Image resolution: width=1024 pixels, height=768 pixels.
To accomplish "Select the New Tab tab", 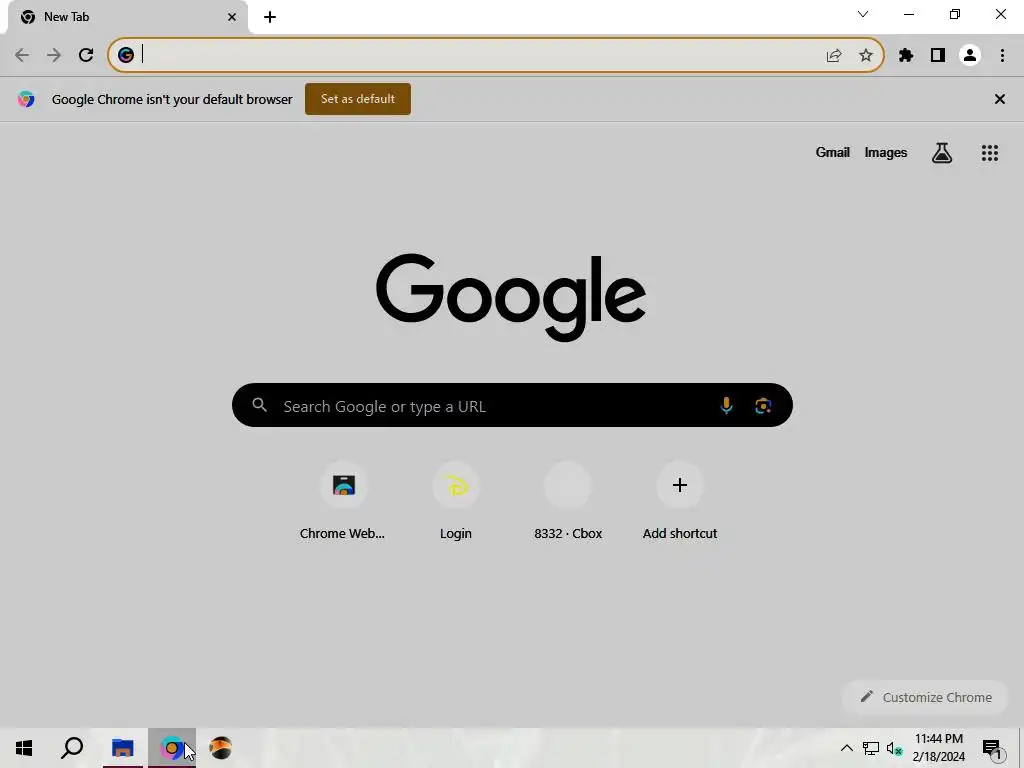I will pyautogui.click(x=128, y=17).
